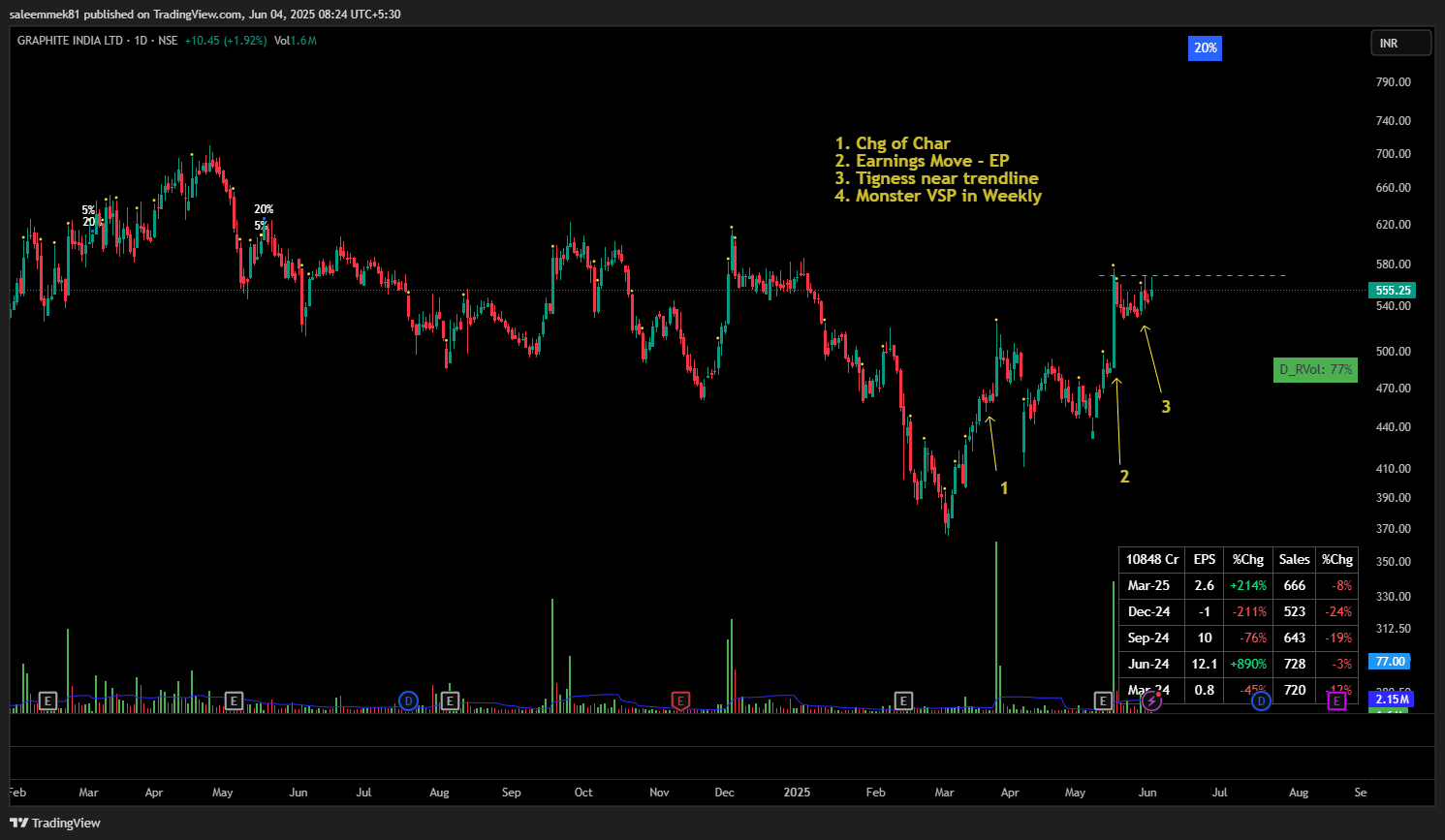The width and height of the screenshot is (1445, 840).
Task: Click the 643 sales value cell
Action: pyautogui.click(x=1295, y=638)
